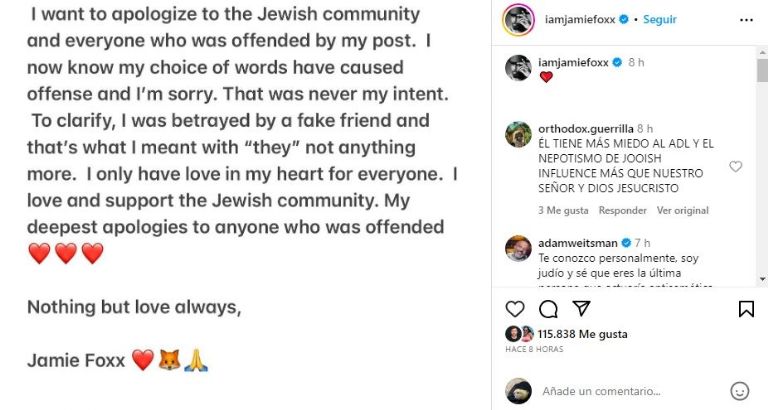Open iamjamiefoxx profile from the header username
This screenshot has width=768, height=410.
pyautogui.click(x=577, y=20)
